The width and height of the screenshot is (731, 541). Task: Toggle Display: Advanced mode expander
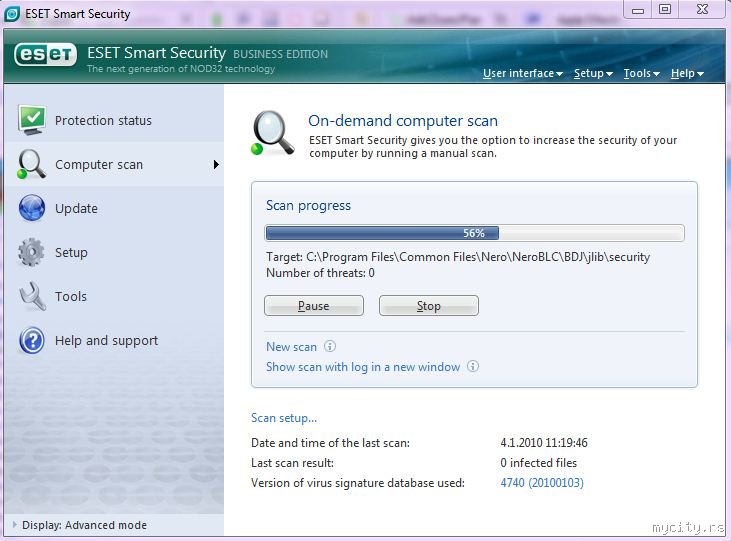(x=14, y=525)
